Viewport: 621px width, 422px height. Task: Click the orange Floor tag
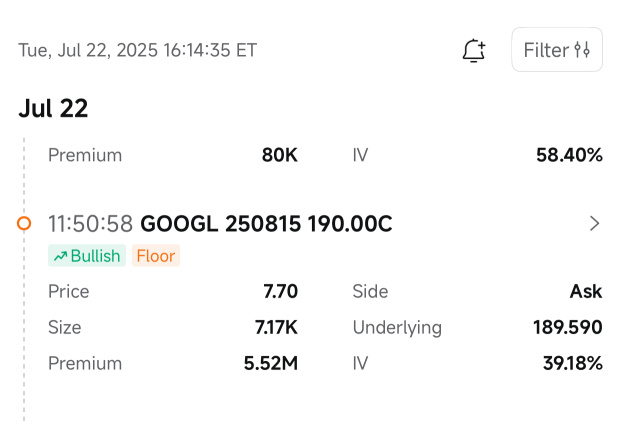[x=156, y=255]
